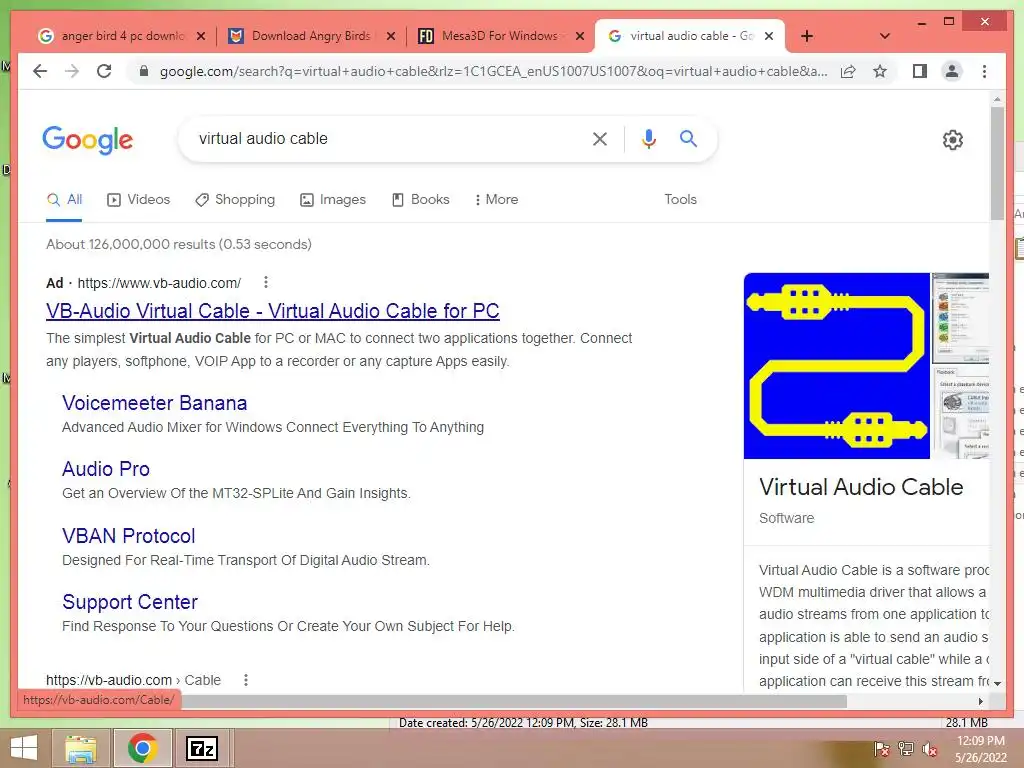Image resolution: width=1024 pixels, height=768 pixels.
Task: Open the network tray icon
Action: (906, 750)
